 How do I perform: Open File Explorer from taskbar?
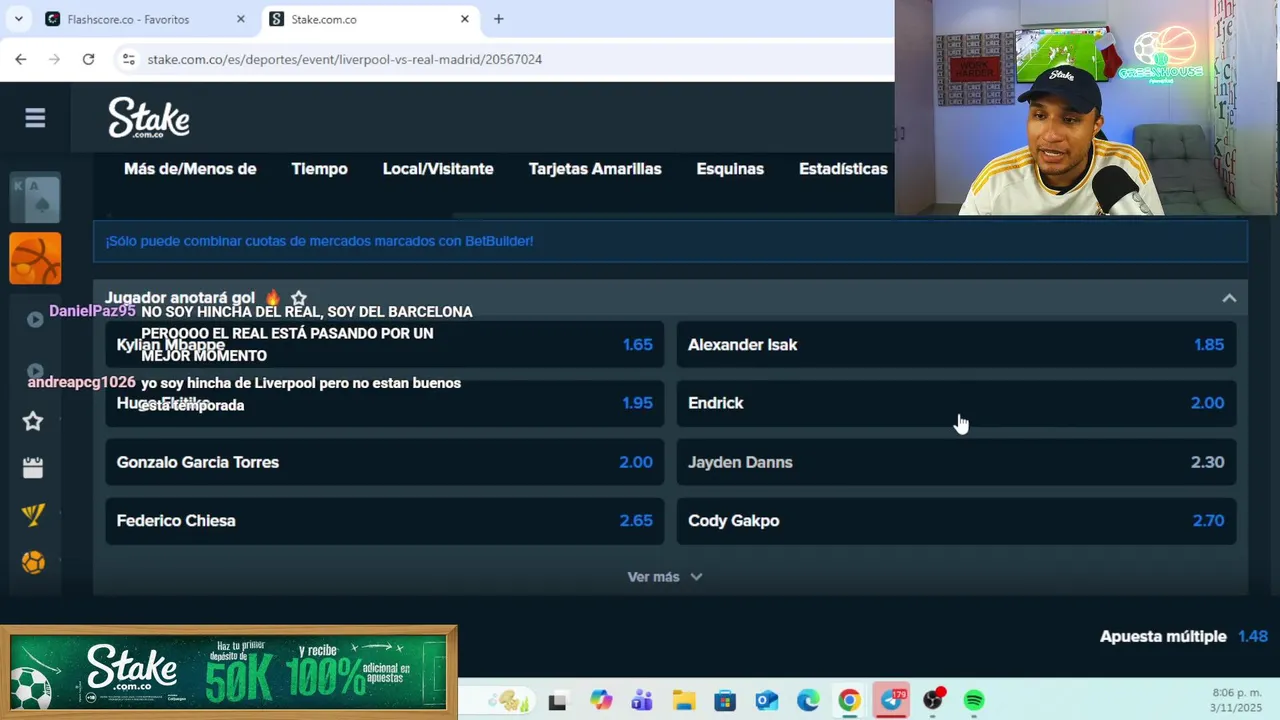tap(683, 701)
